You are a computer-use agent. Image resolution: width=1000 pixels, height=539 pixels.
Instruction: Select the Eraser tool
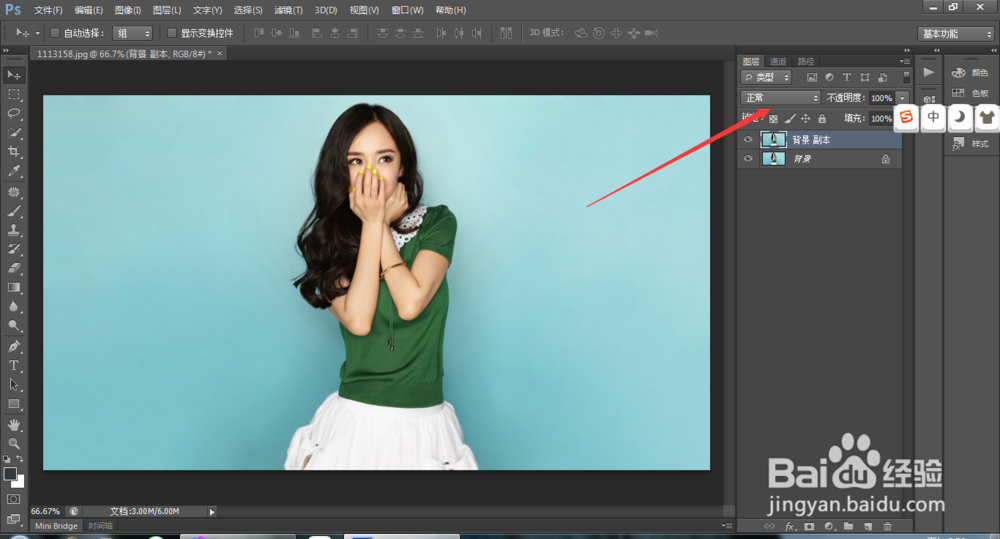pos(13,269)
